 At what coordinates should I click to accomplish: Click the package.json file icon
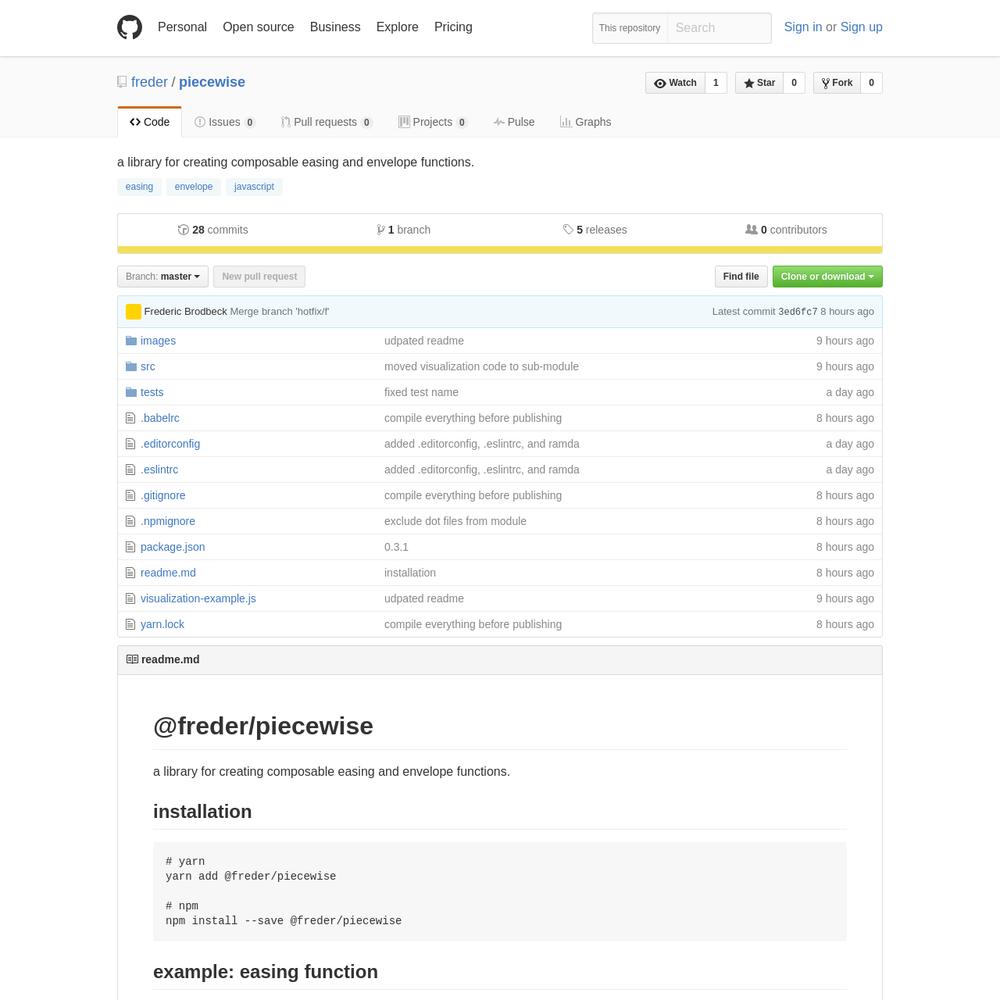click(131, 547)
